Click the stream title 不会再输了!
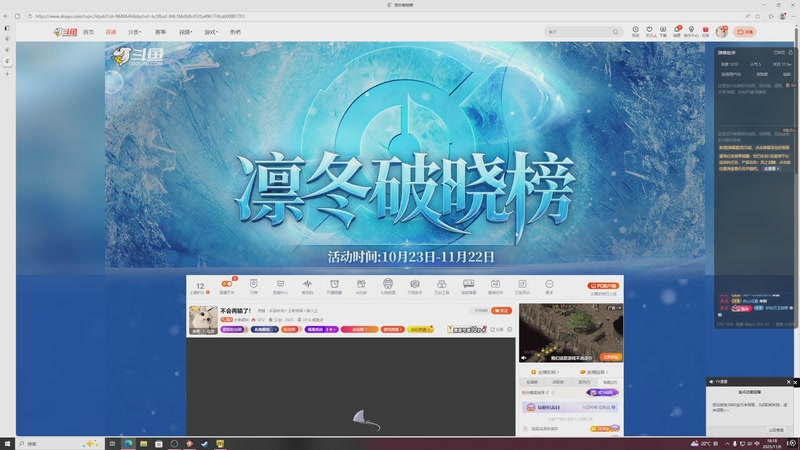800x450 pixels. tap(236, 310)
